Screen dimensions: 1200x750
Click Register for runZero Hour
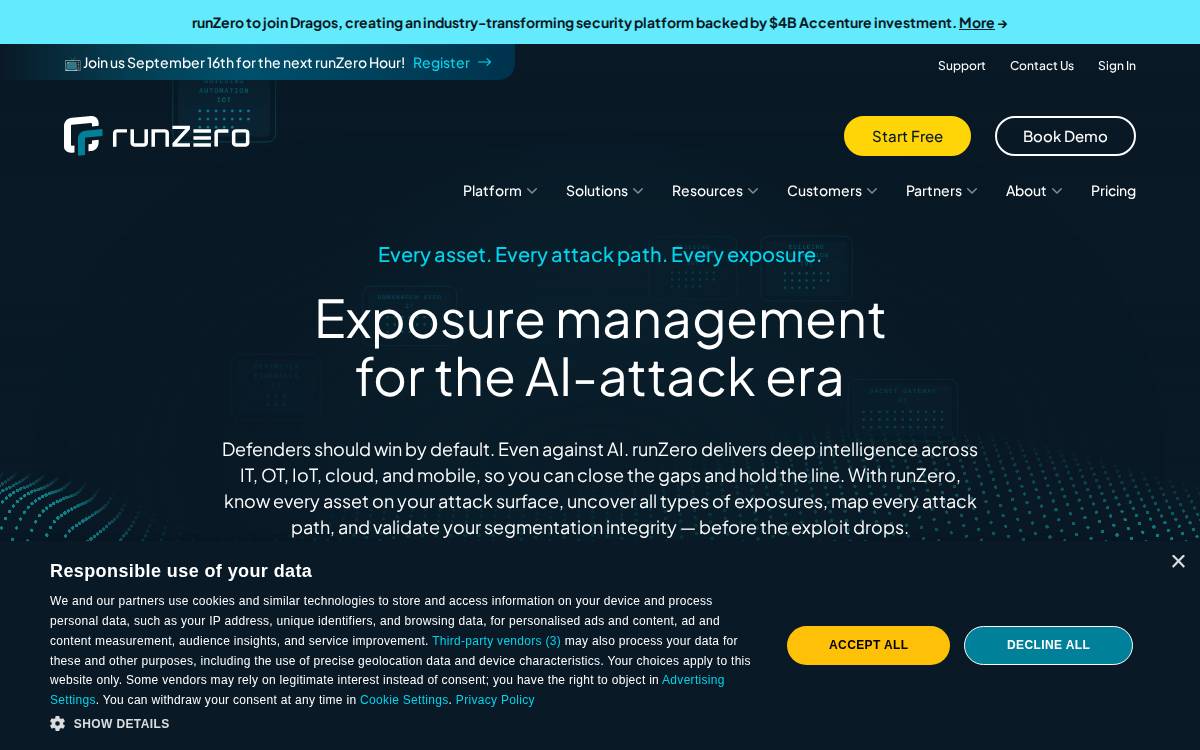click(x=441, y=63)
